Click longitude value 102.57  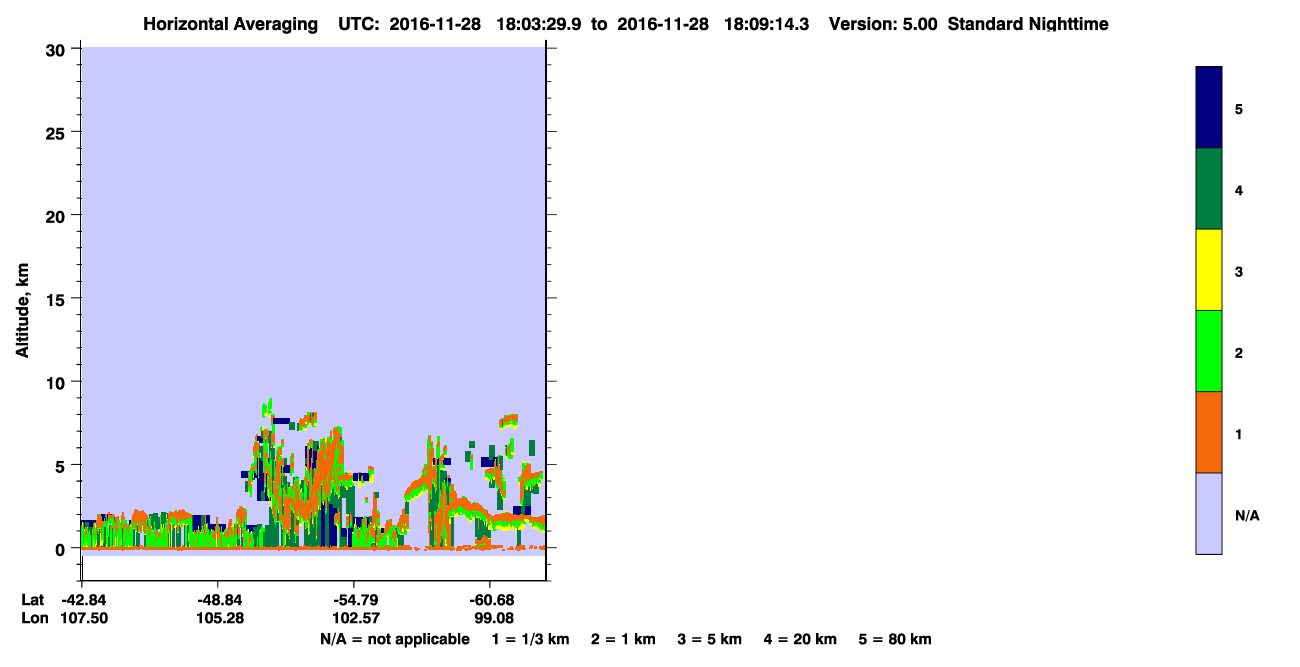coord(357,618)
